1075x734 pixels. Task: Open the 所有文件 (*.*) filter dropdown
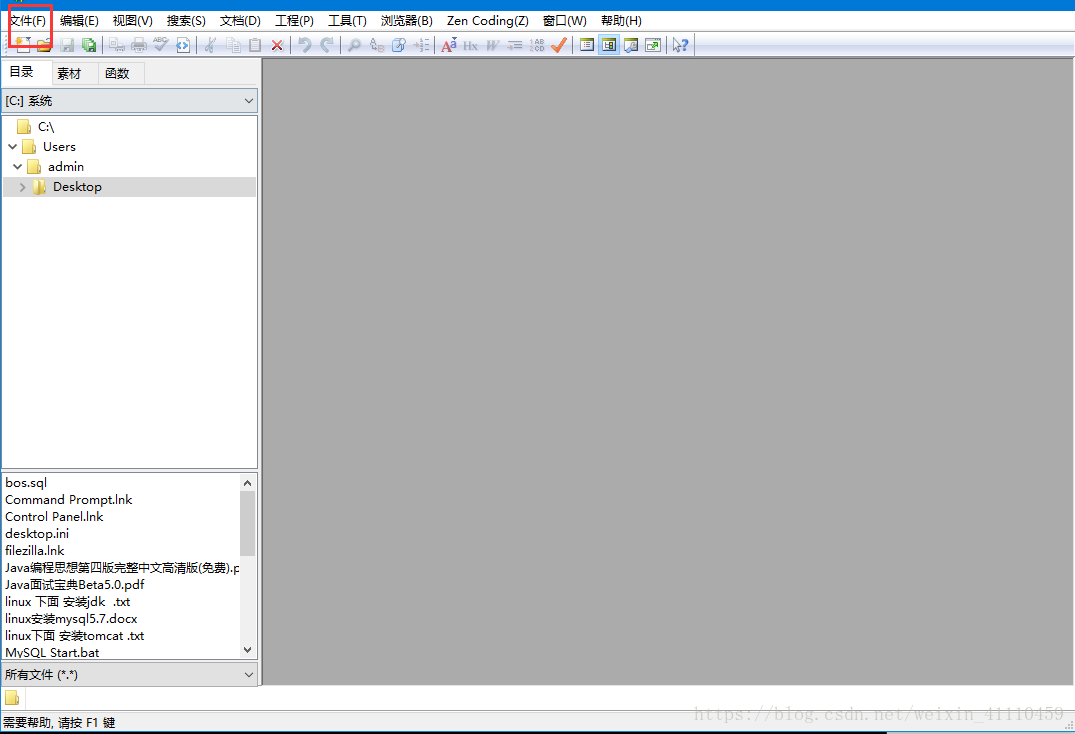click(x=130, y=674)
